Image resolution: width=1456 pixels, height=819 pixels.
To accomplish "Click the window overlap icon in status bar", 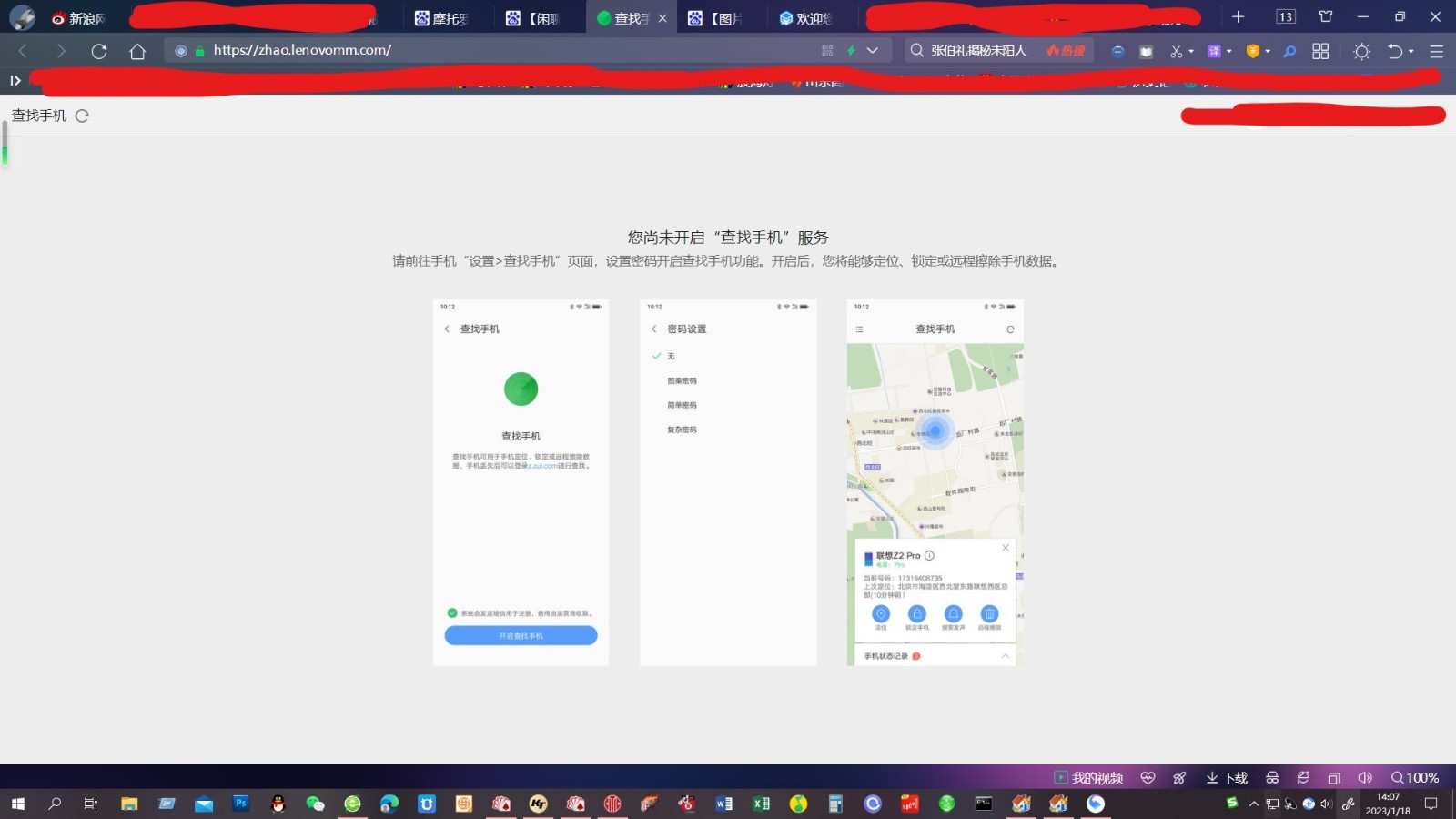I will coord(1334,778).
